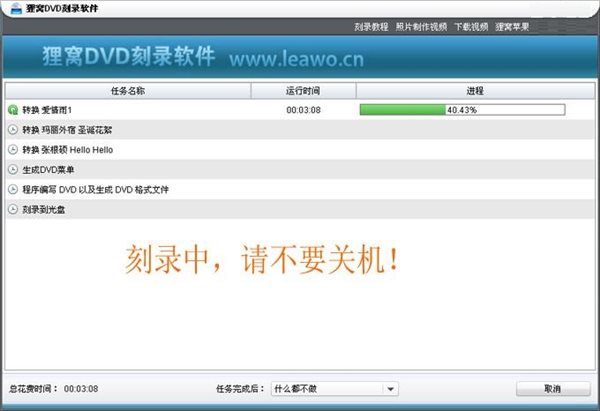Viewport: 600px width, 411px height.
Task: Open the 照片制作视频 link
Action: click(x=421, y=27)
